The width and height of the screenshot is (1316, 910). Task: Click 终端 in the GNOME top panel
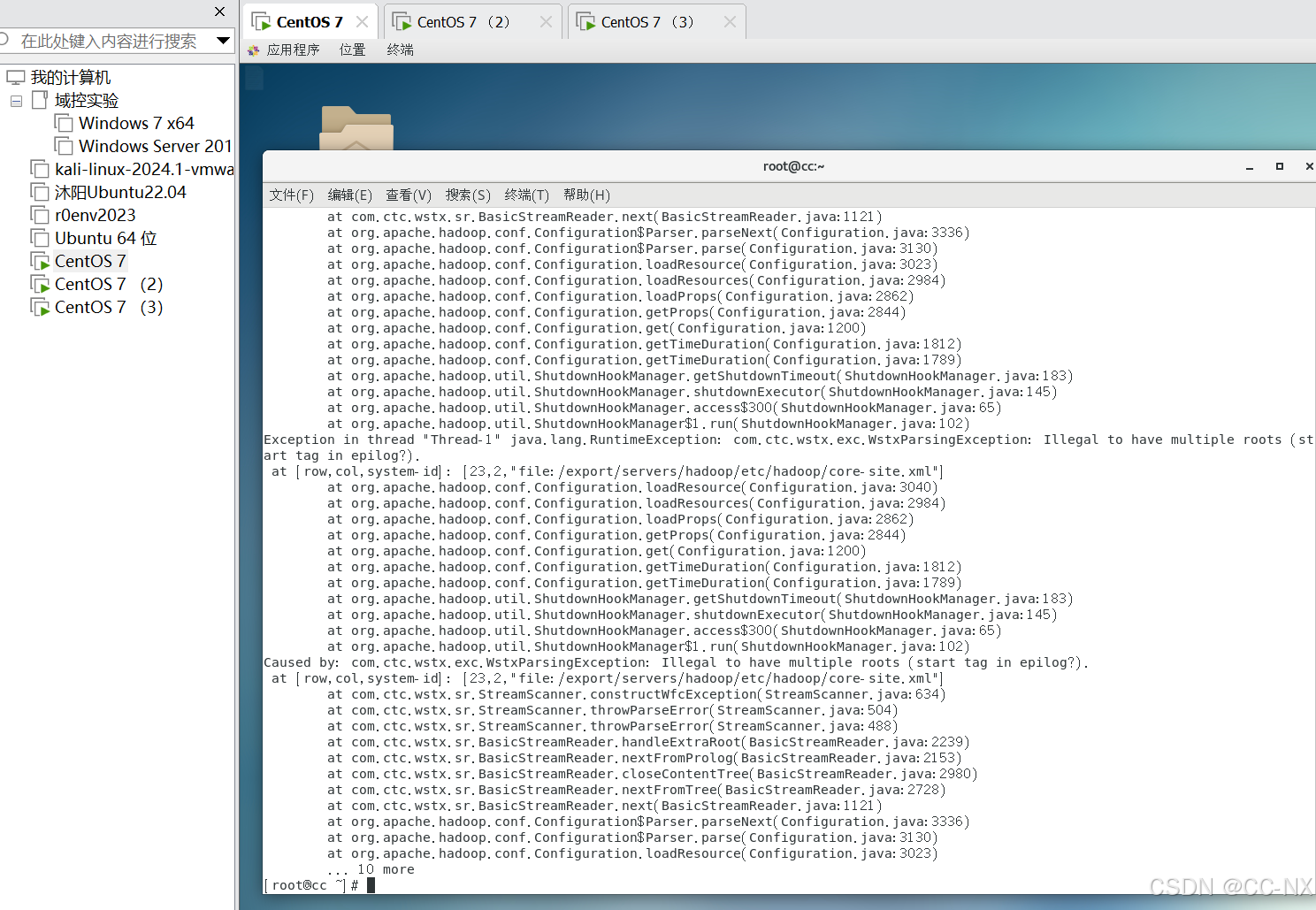pyautogui.click(x=401, y=50)
